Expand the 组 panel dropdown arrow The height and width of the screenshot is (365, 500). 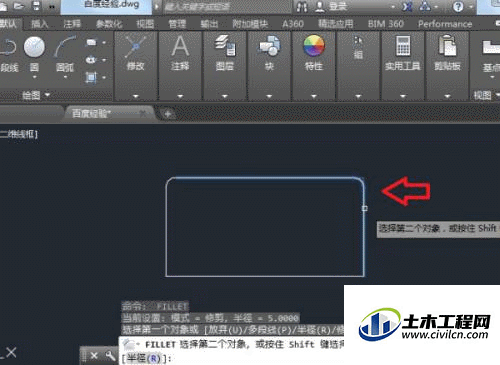point(358,96)
